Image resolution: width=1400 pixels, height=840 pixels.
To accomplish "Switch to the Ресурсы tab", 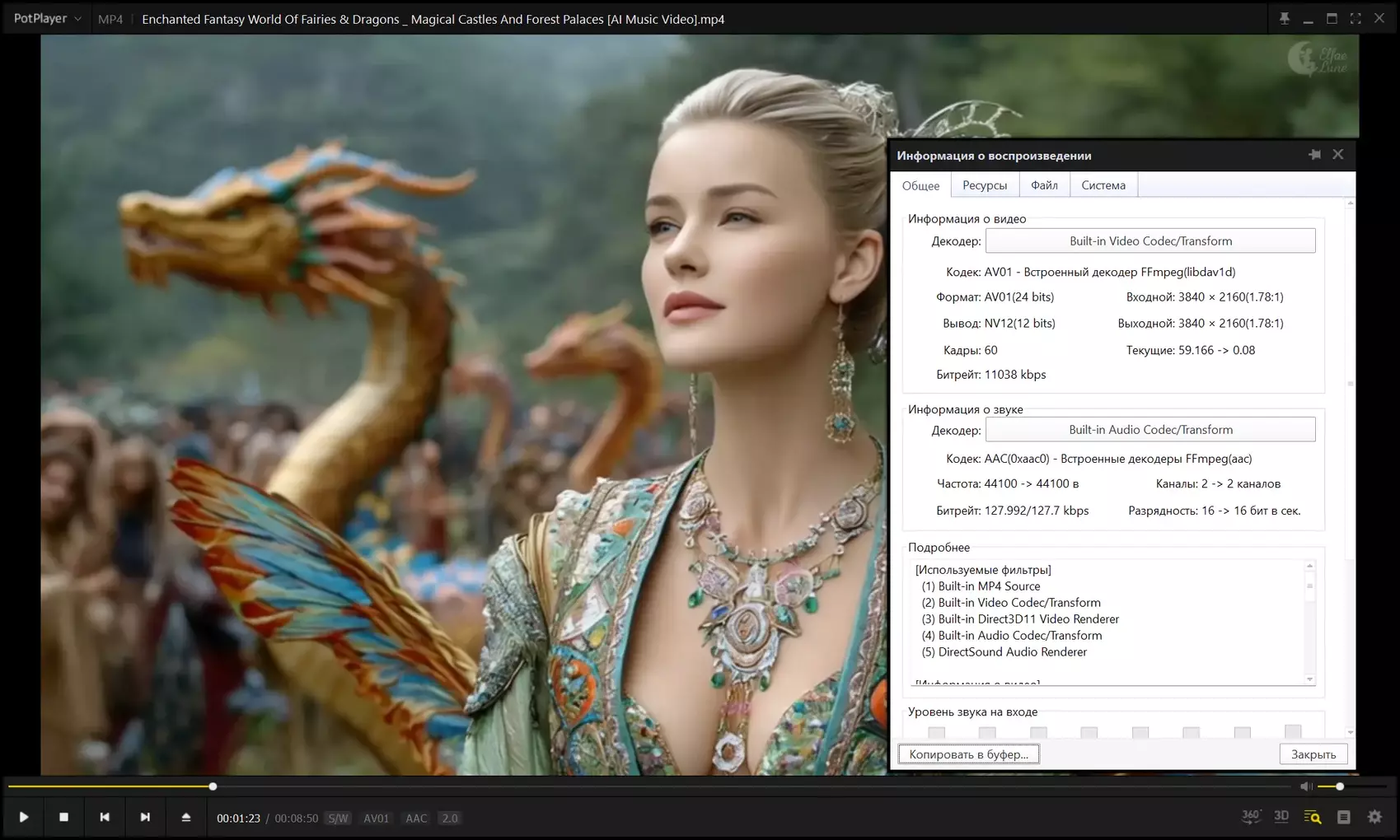I will click(x=985, y=185).
